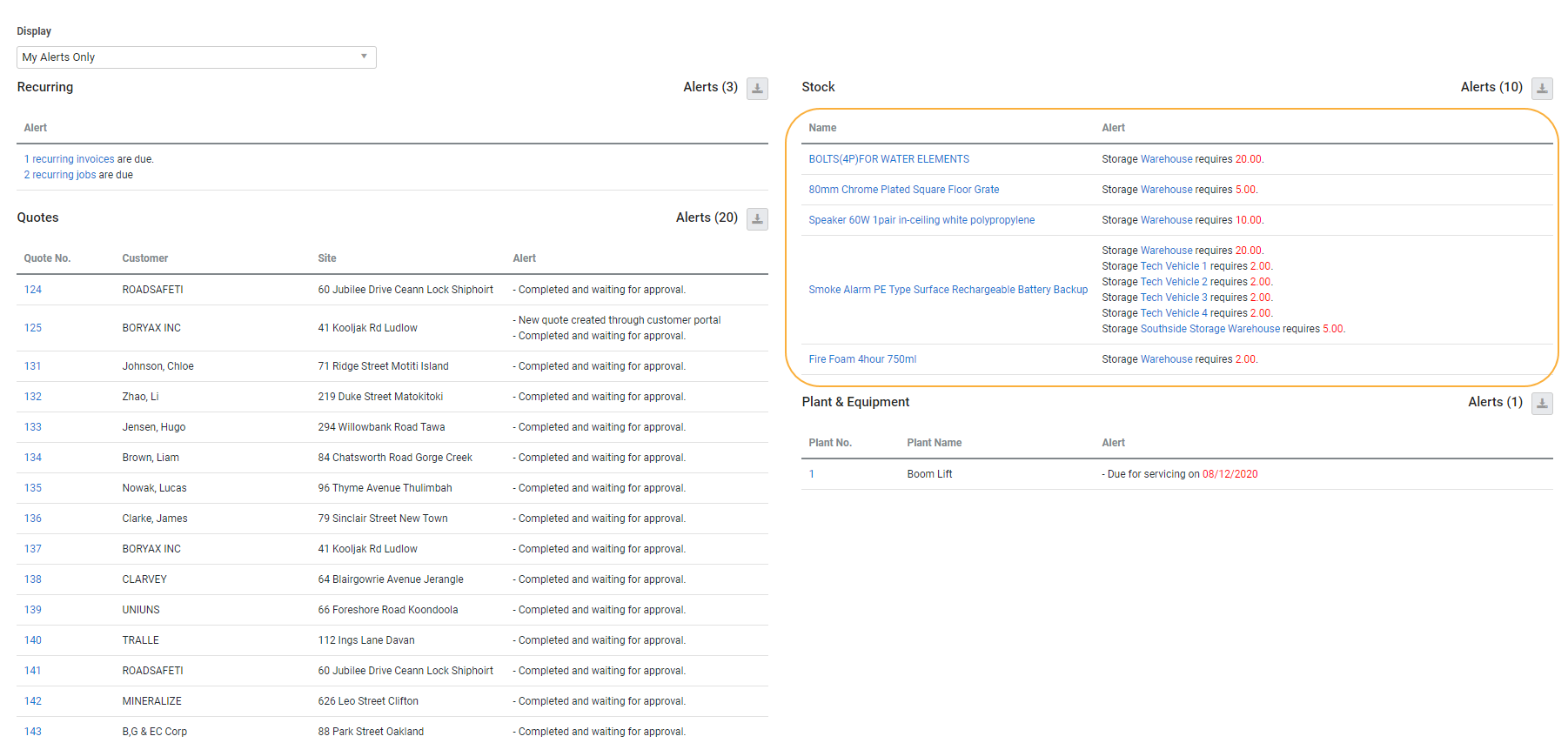The width and height of the screenshot is (1568, 743).
Task: Download the Stock alerts list
Action: [1542, 89]
